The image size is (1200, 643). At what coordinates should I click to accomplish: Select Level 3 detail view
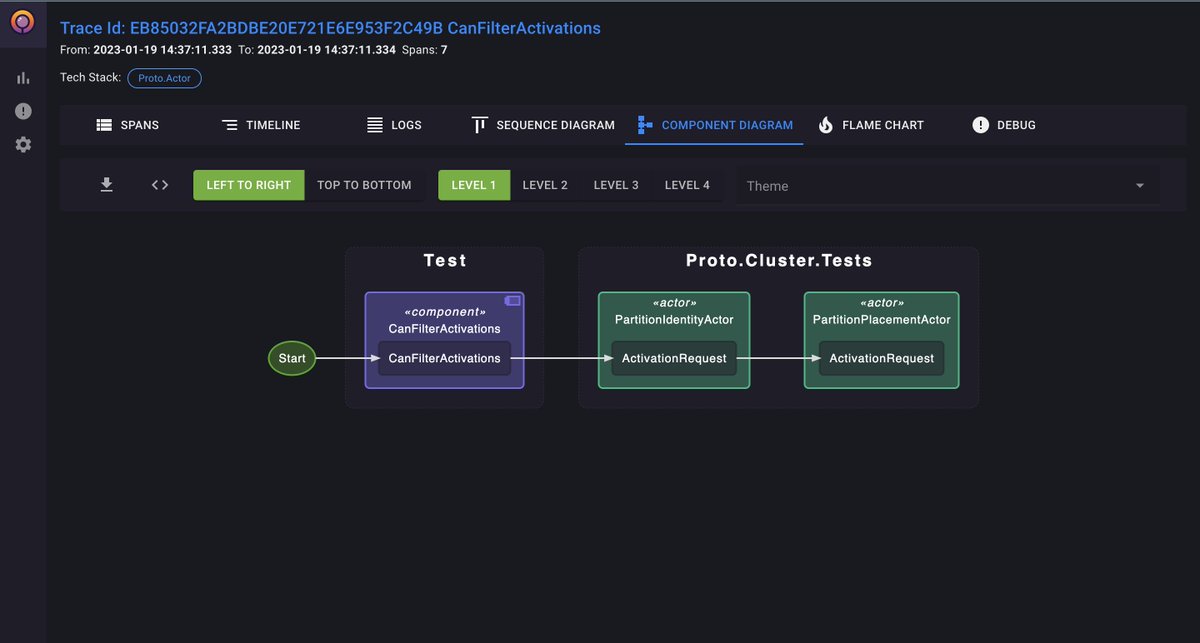point(616,184)
